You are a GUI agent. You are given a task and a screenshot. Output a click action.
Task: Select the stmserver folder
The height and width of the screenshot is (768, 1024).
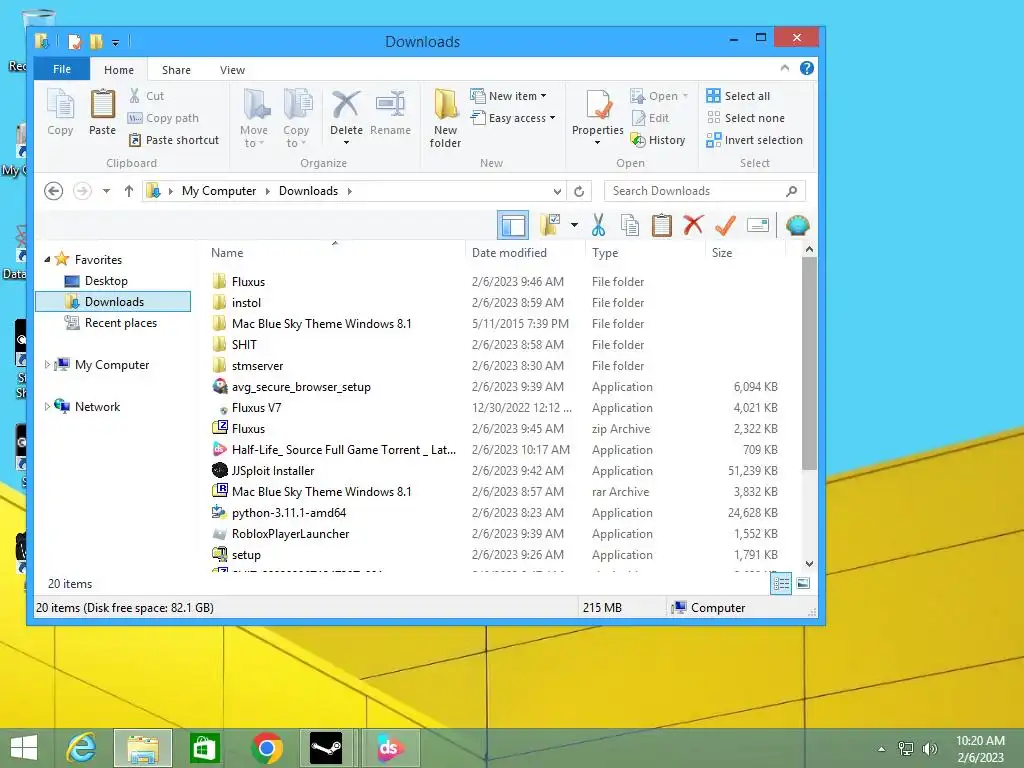click(257, 366)
